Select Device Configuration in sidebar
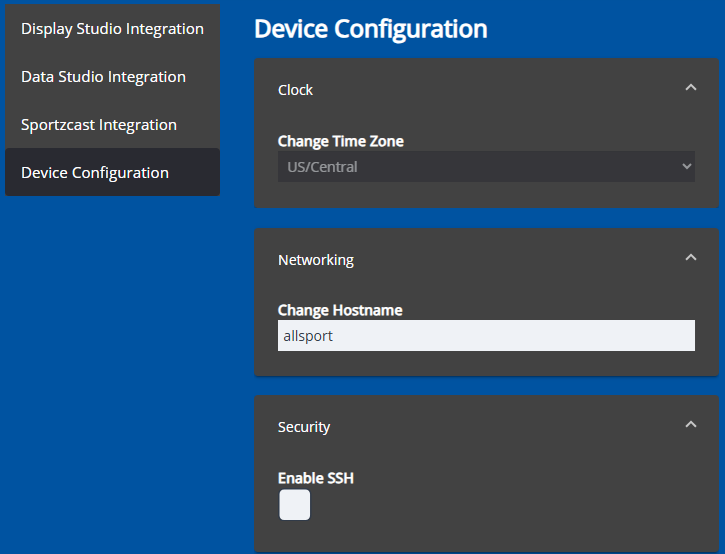 coord(95,173)
